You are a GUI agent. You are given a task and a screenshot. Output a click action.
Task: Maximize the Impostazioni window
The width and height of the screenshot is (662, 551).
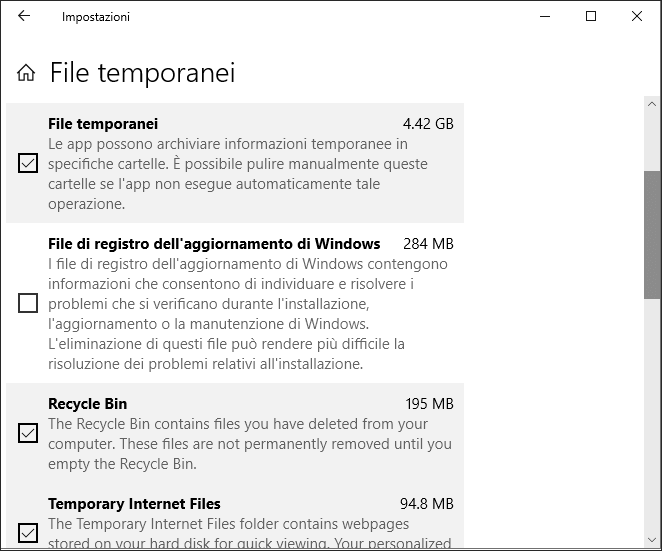(591, 16)
